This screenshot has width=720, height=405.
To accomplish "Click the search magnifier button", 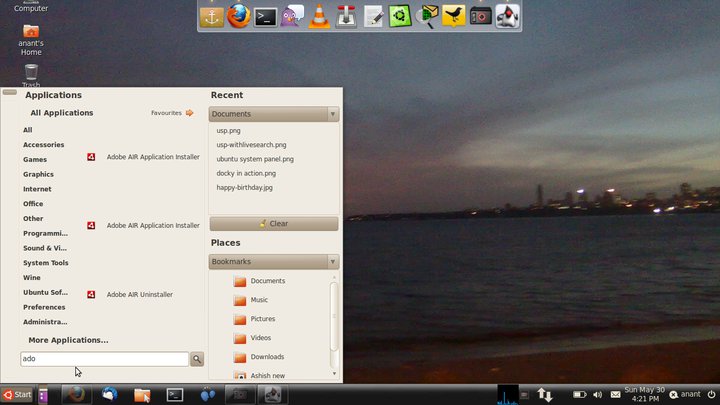I will [197, 359].
